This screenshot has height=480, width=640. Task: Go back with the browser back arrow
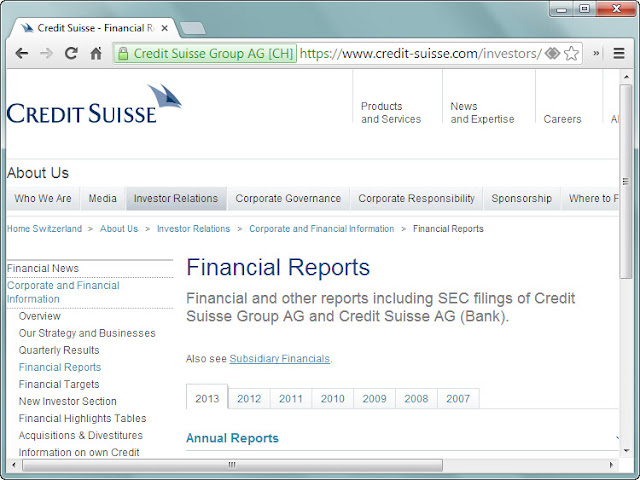21,53
